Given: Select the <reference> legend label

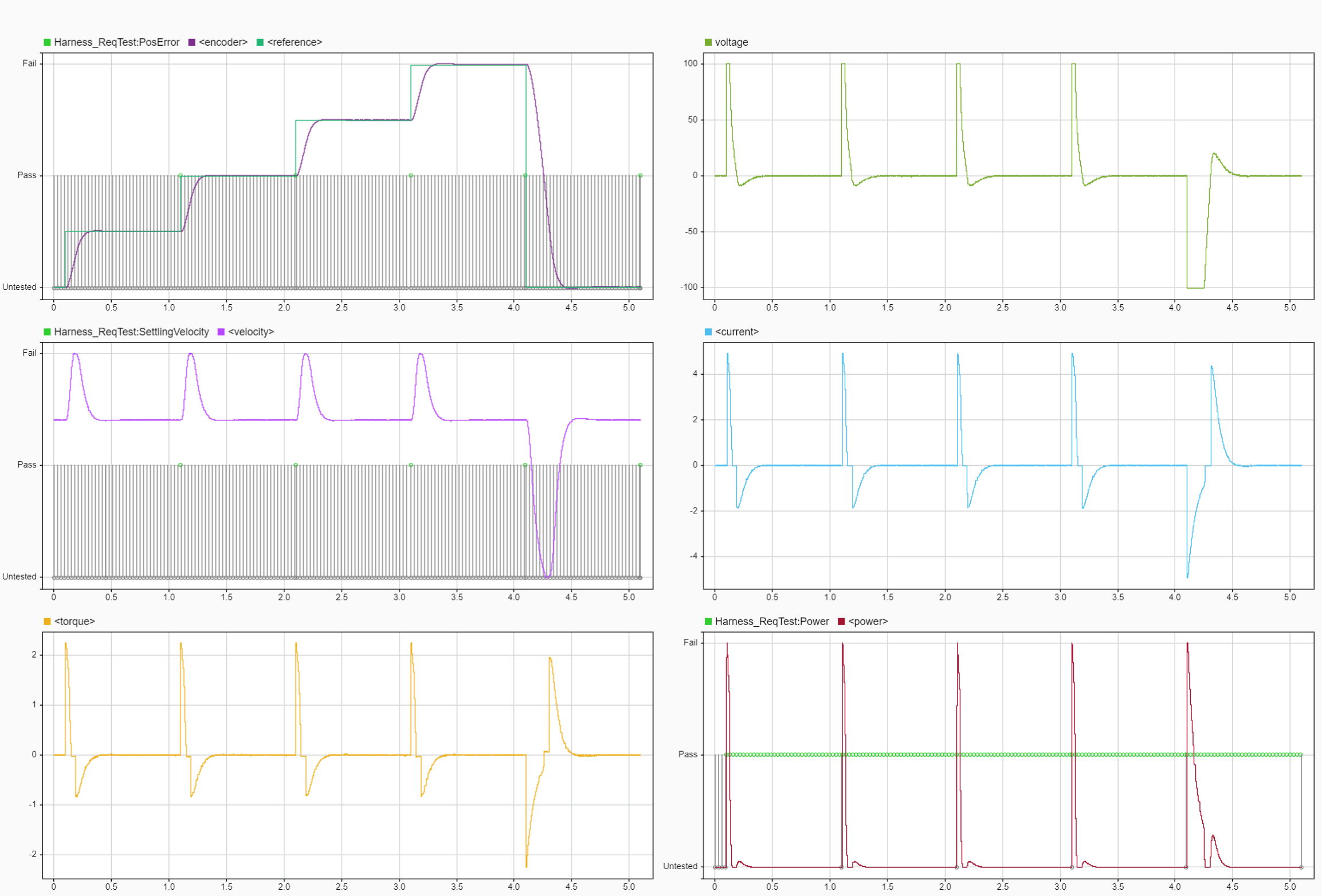Looking at the screenshot, I should click(x=294, y=42).
